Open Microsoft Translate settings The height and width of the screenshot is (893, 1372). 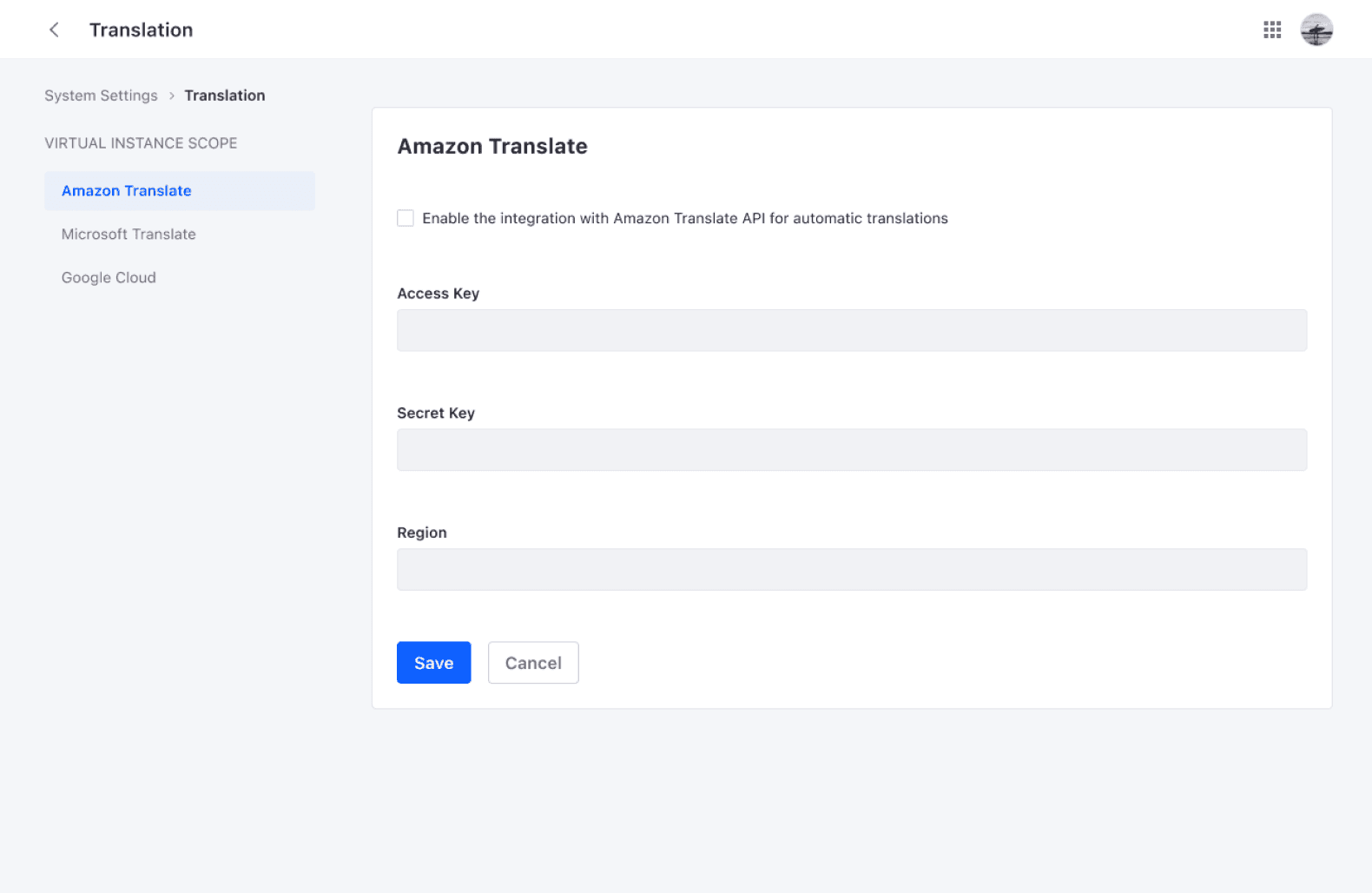click(x=129, y=235)
